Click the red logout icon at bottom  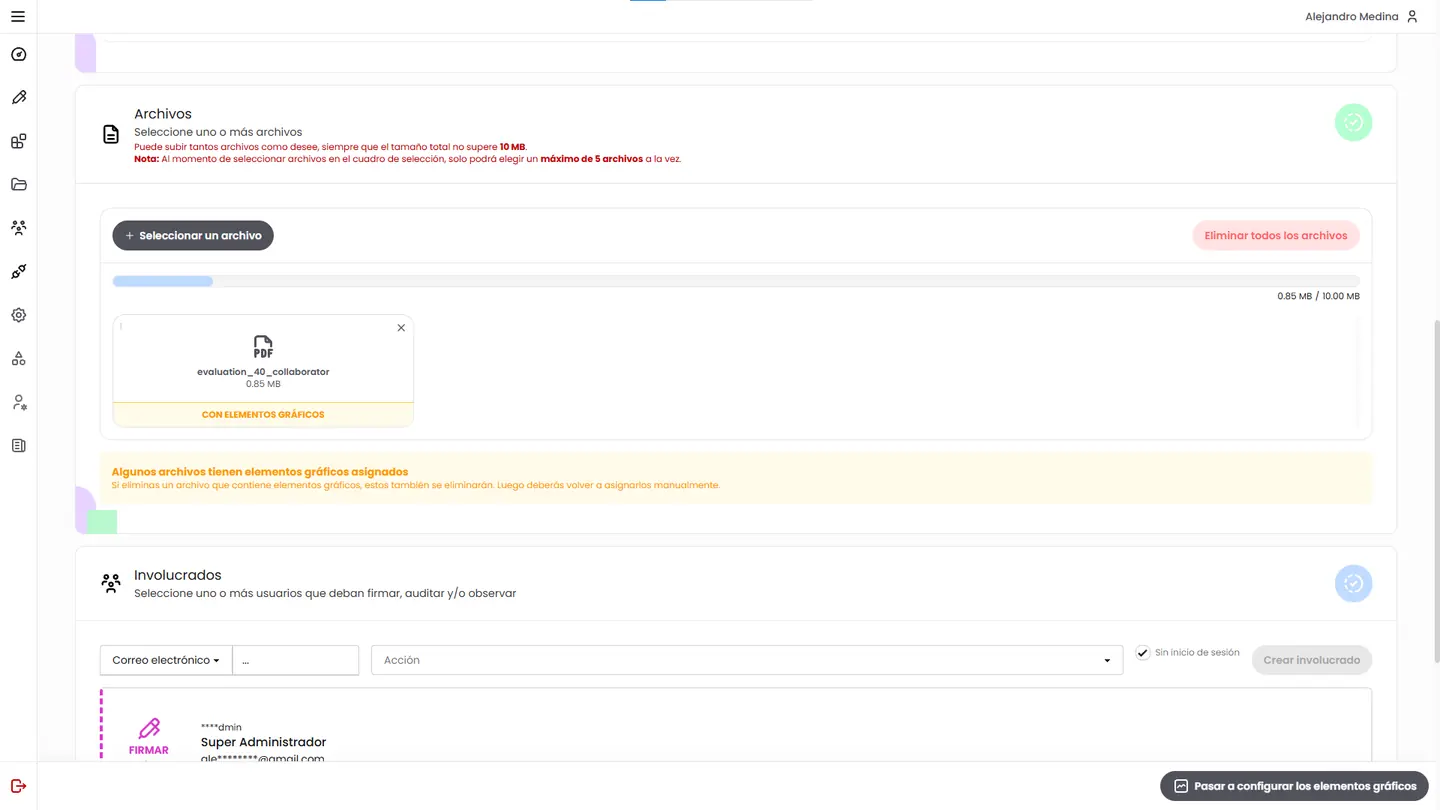18,786
